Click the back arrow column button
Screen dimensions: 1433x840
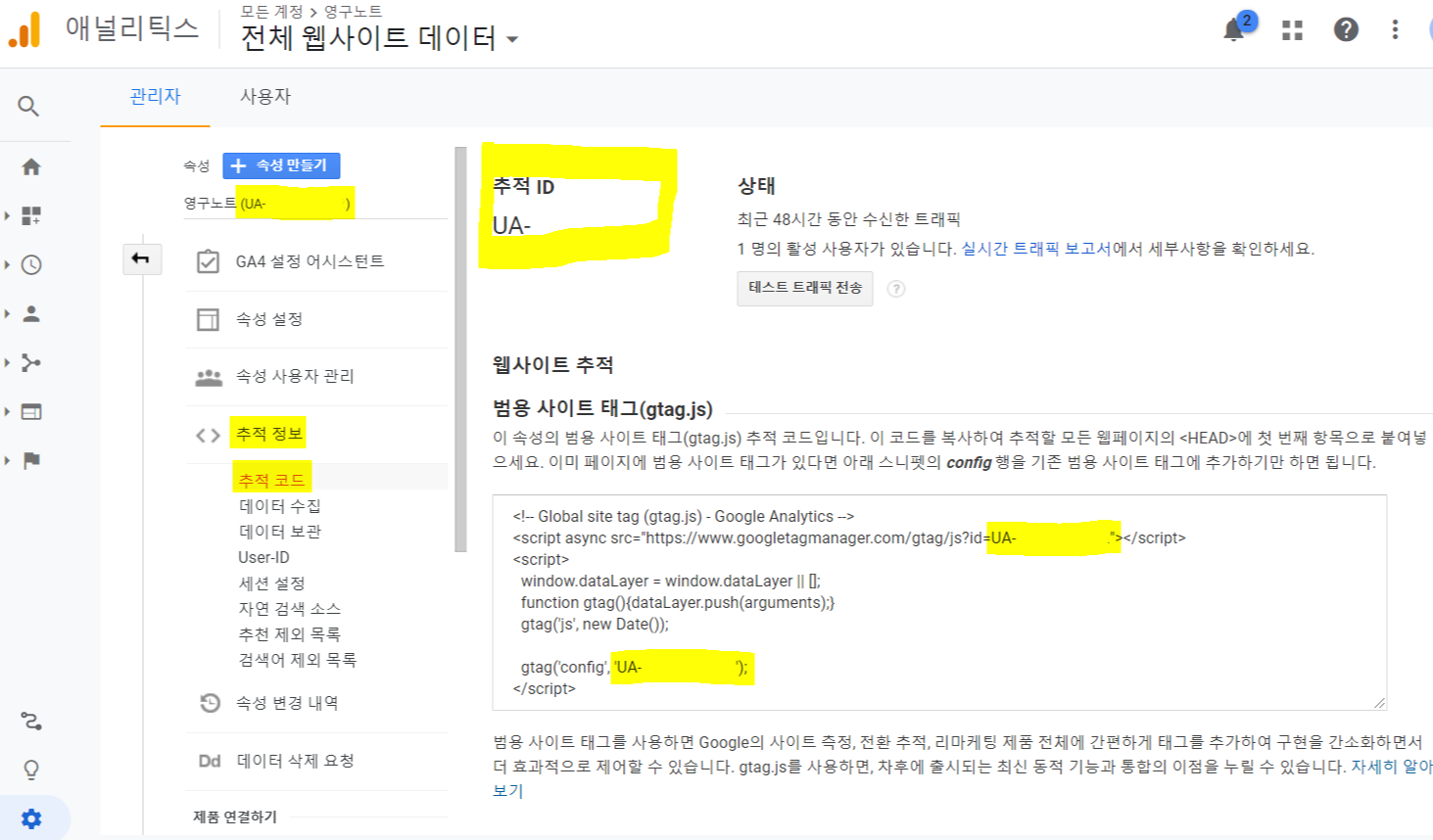[x=141, y=259]
